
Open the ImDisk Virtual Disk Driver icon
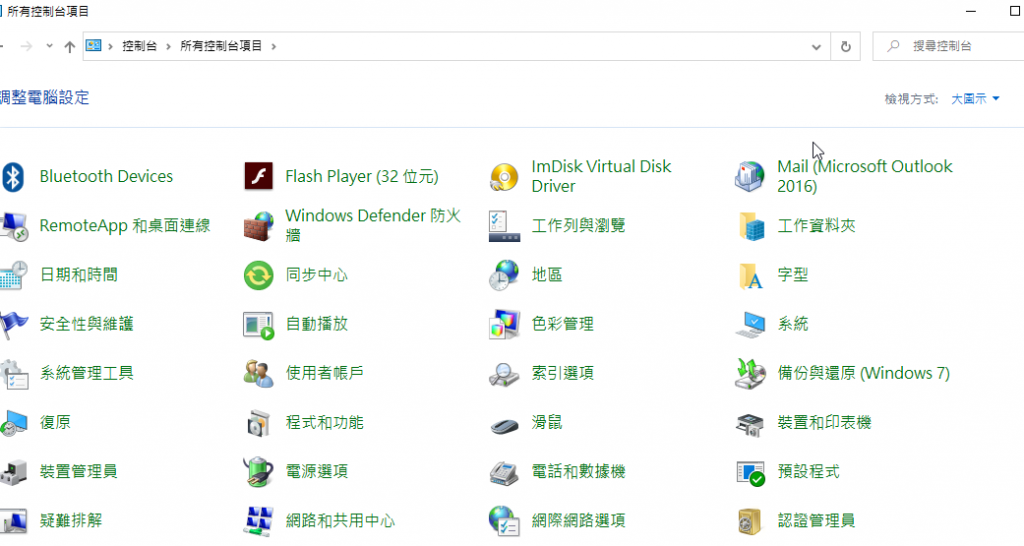(x=504, y=177)
